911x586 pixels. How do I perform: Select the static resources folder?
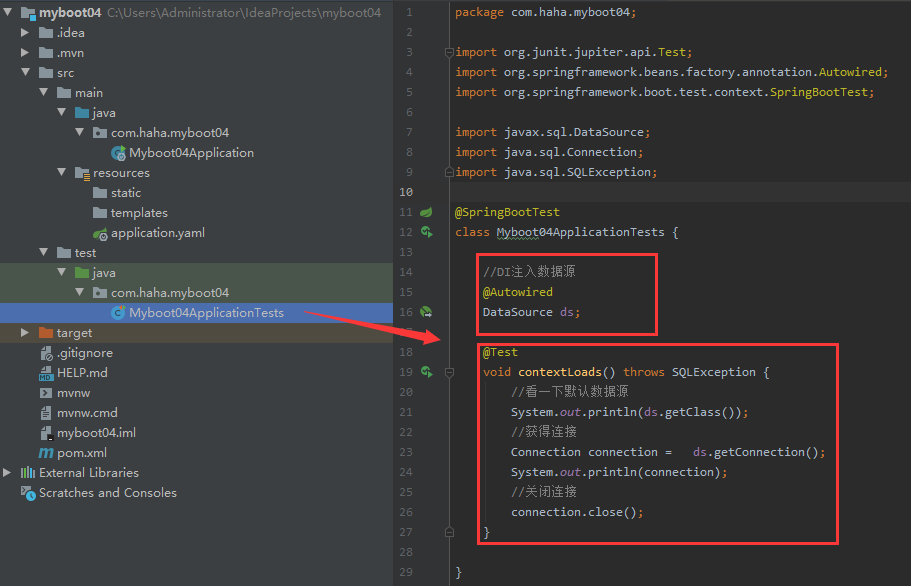pyautogui.click(x=127, y=192)
